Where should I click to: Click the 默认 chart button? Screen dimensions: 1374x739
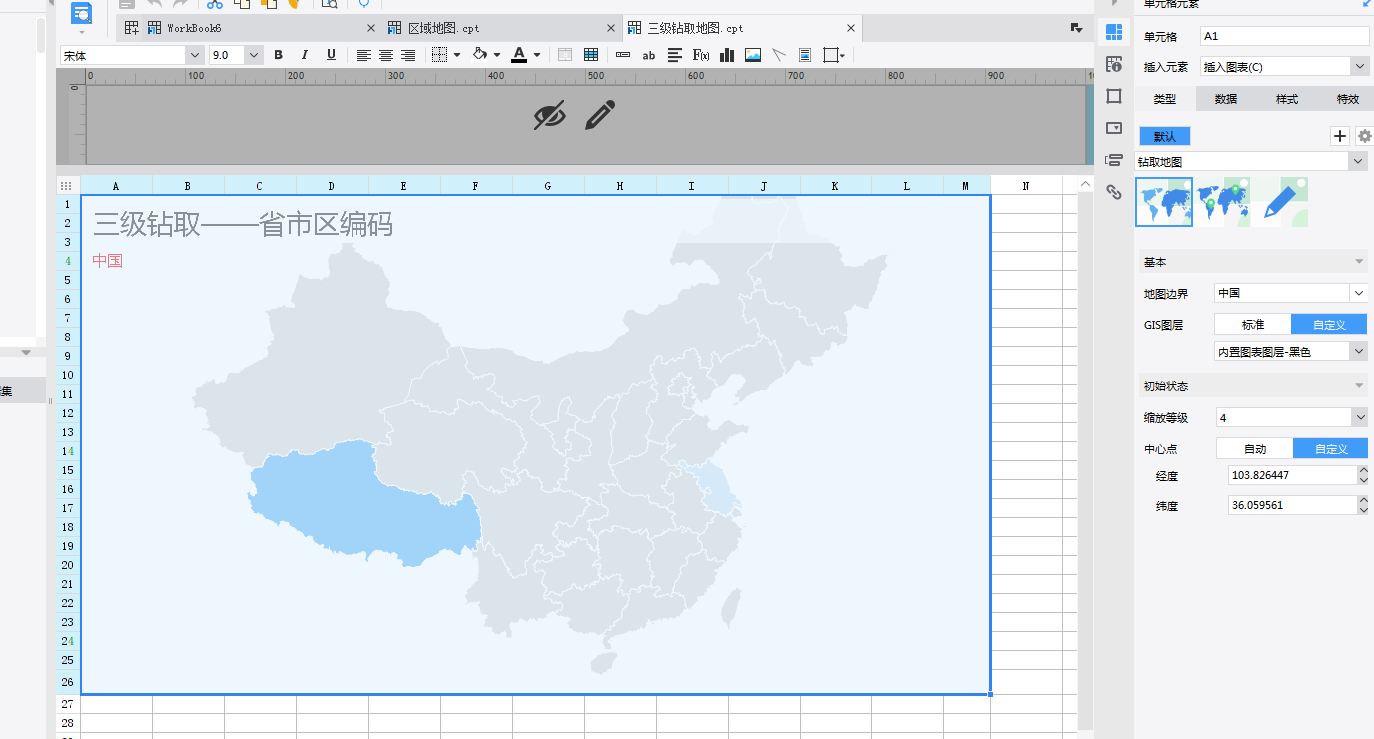point(1165,136)
